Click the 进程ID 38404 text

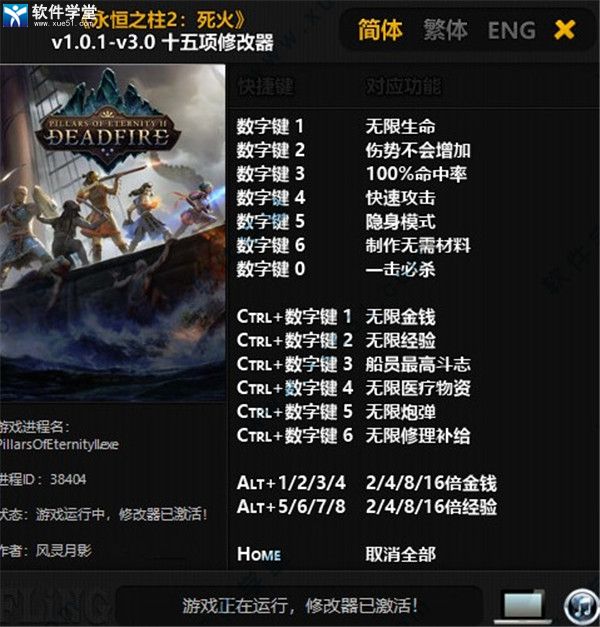tap(43, 479)
